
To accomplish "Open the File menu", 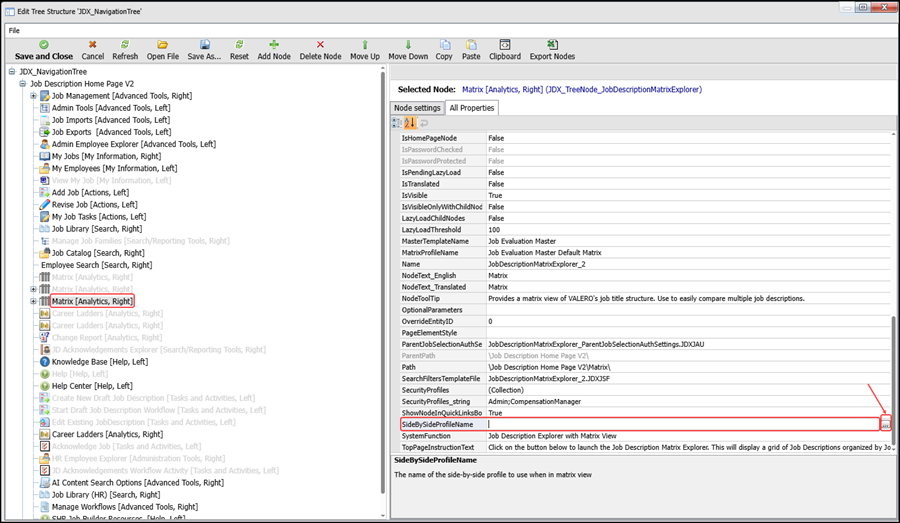I will [x=14, y=30].
